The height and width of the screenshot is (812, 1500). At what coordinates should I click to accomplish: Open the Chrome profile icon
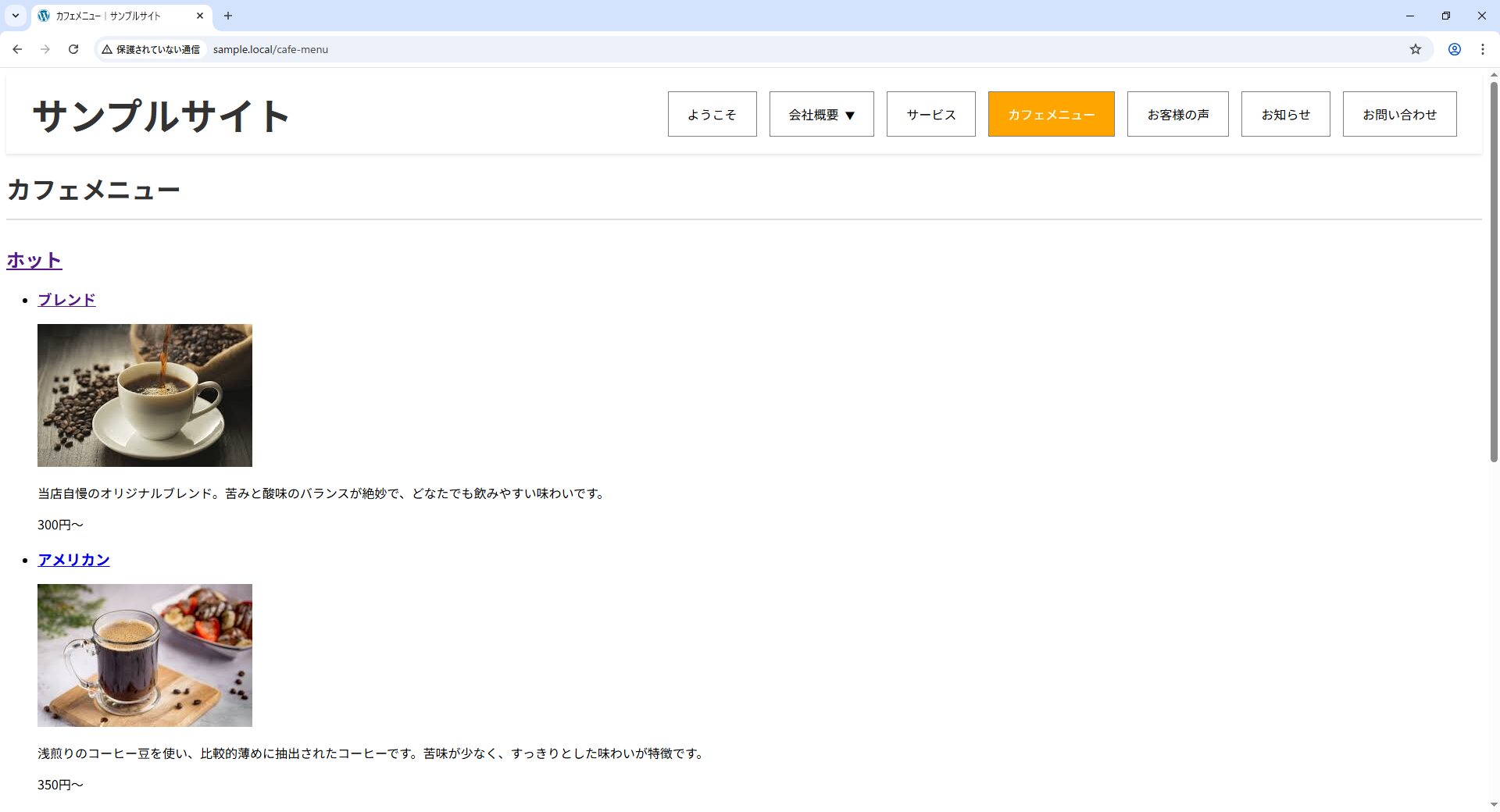pos(1455,49)
